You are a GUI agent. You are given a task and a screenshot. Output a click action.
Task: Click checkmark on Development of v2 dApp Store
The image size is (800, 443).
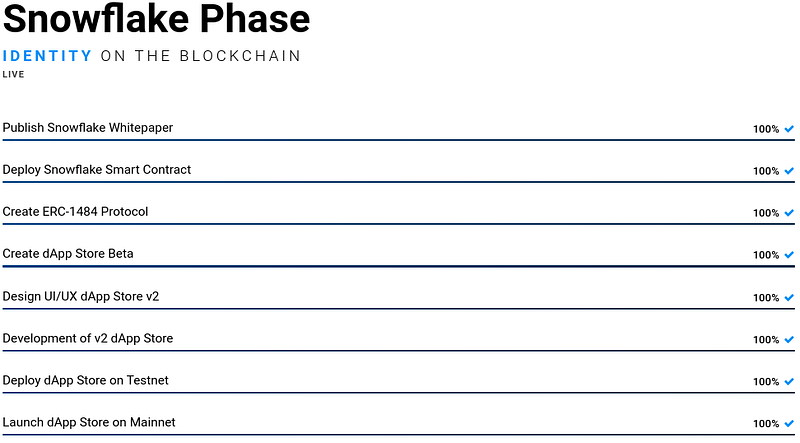tap(789, 340)
